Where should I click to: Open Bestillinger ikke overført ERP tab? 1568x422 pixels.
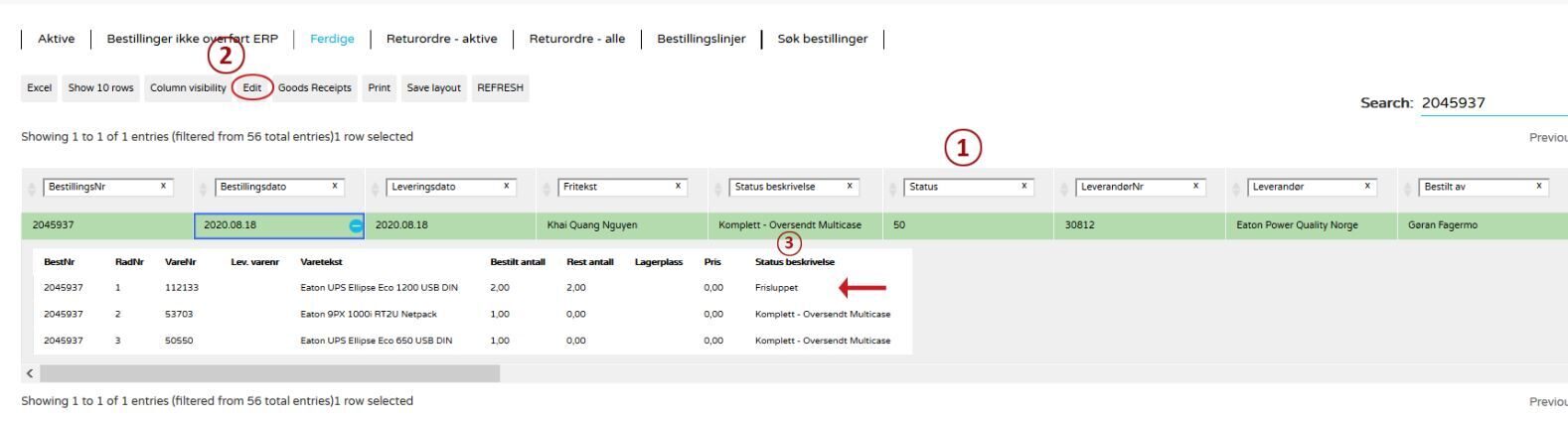[x=193, y=39]
